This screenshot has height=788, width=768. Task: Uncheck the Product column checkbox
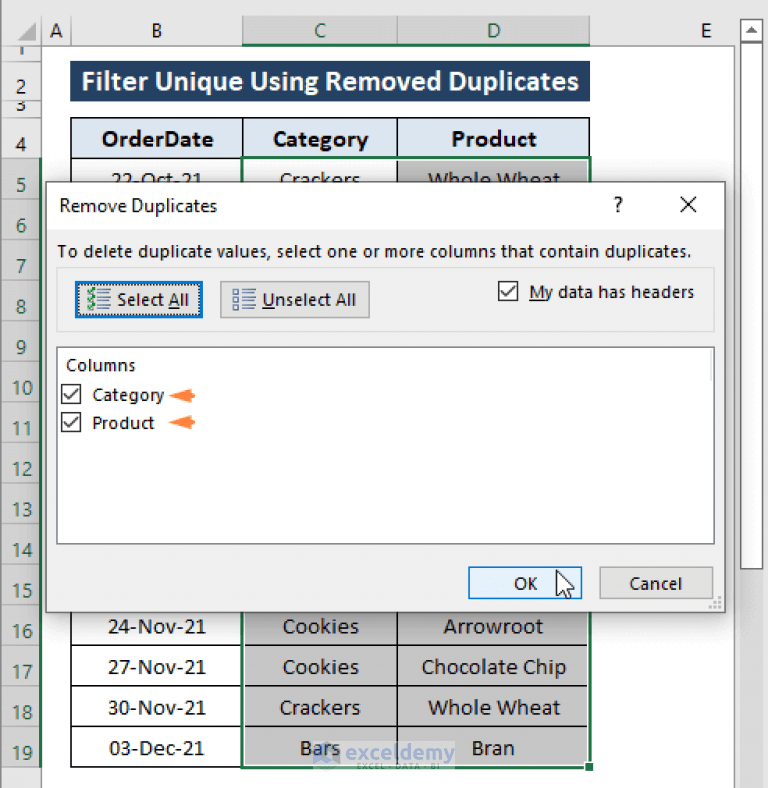point(71,423)
